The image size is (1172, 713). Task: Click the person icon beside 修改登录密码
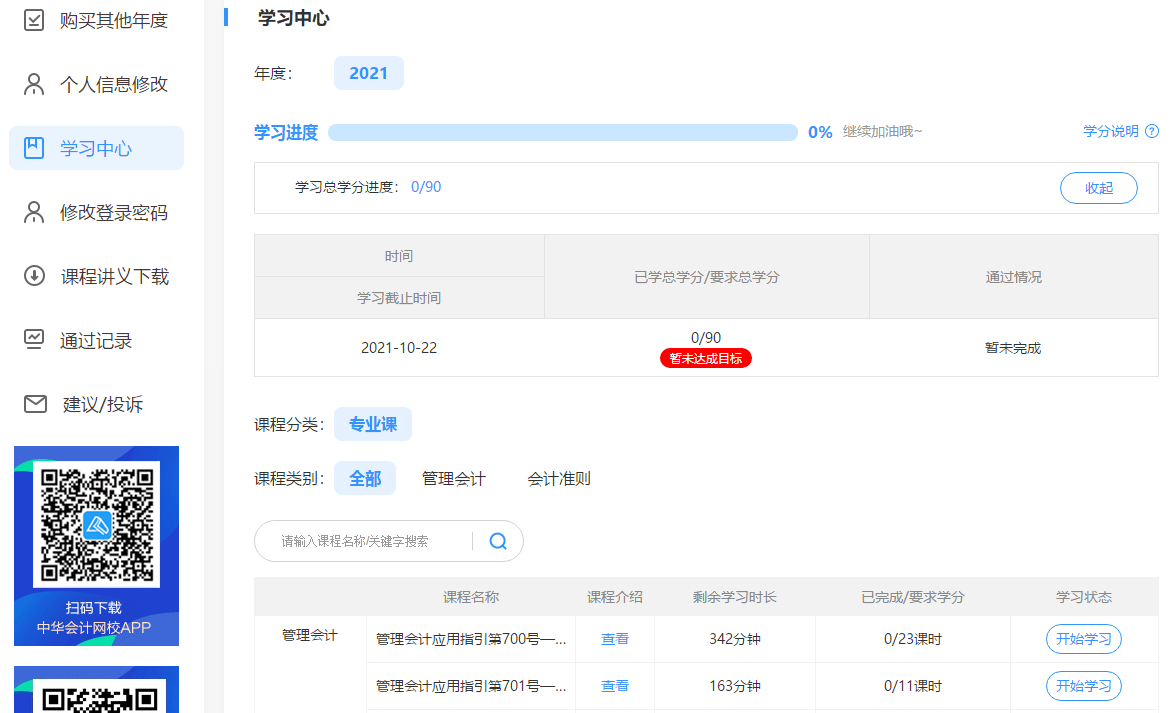34,212
